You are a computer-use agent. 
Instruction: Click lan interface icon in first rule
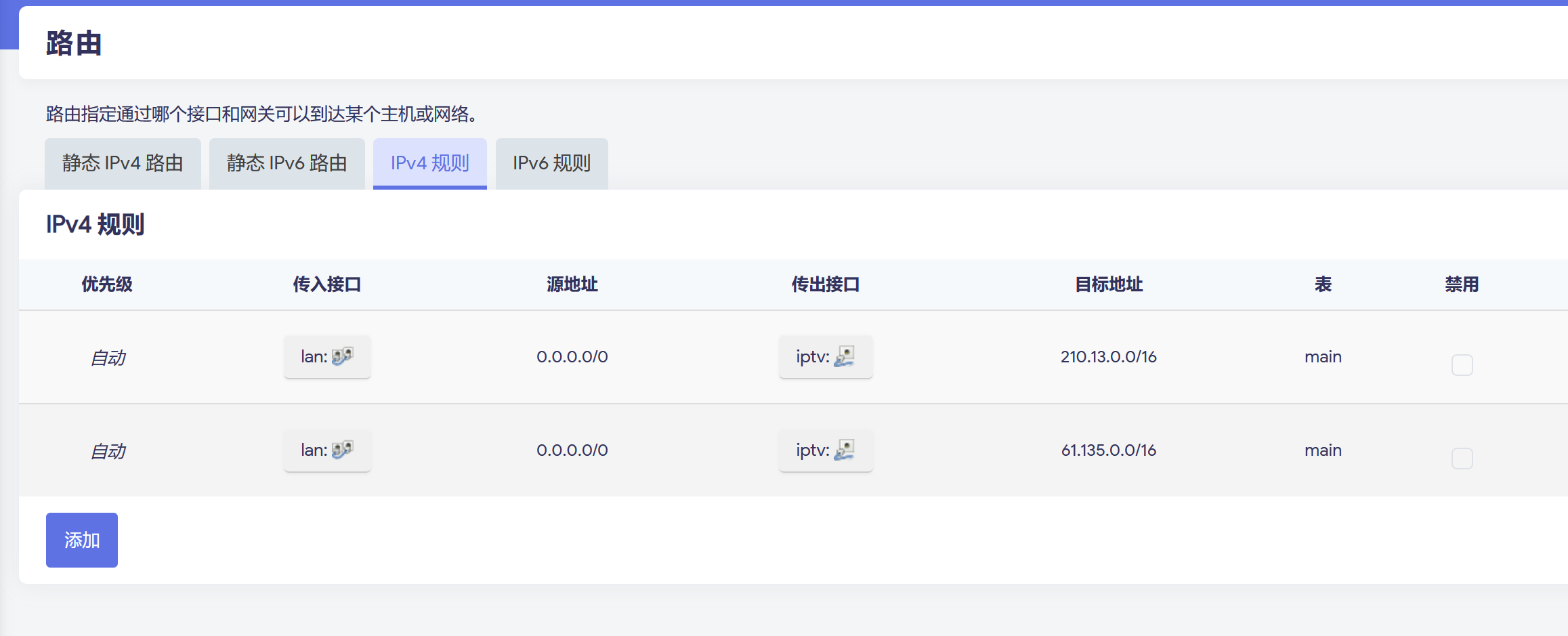(x=342, y=356)
